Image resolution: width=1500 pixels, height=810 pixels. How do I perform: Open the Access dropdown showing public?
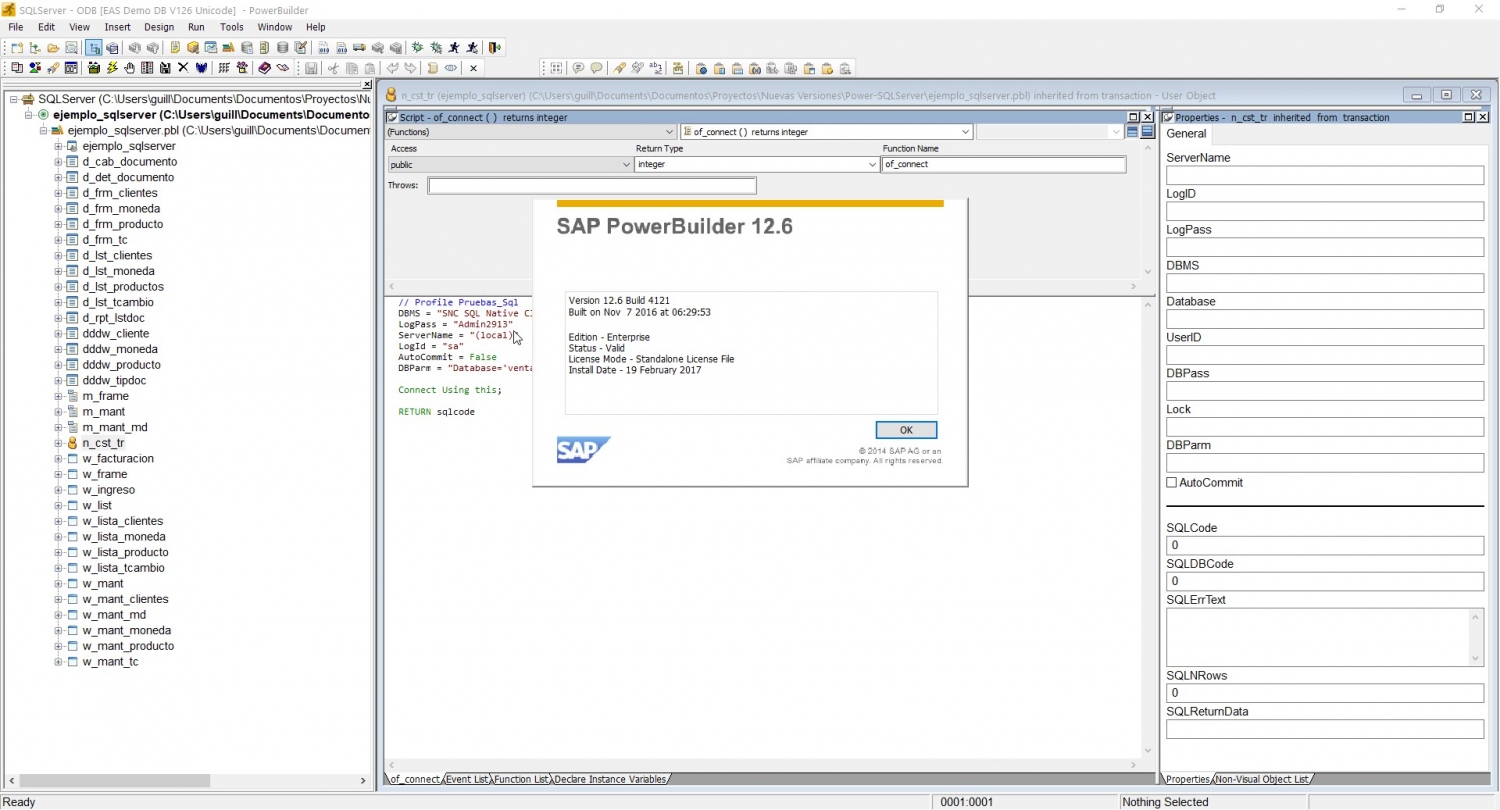[x=626, y=165]
